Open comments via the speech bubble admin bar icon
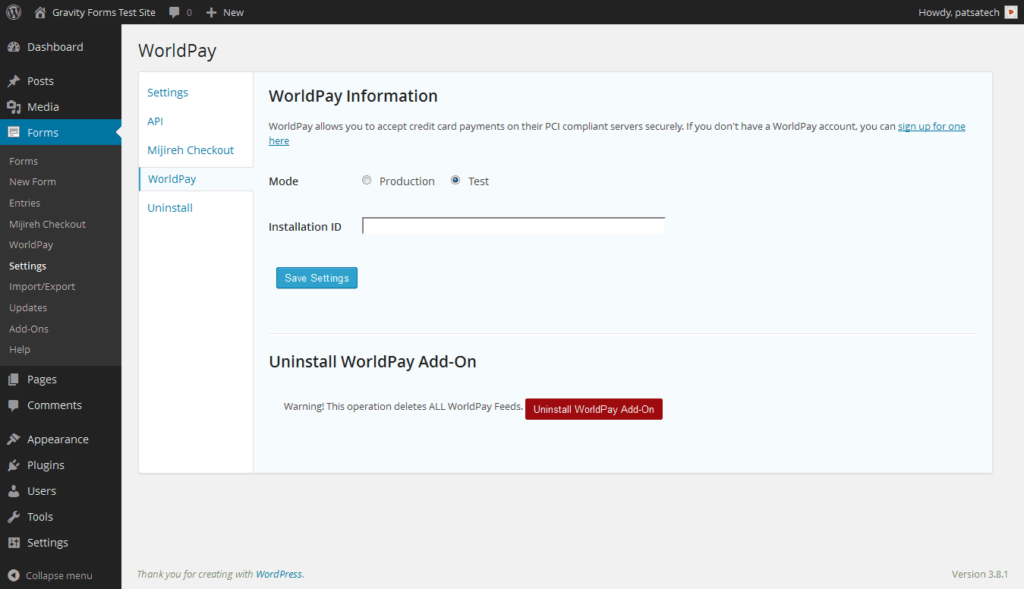The height and width of the screenshot is (589, 1024). point(175,11)
